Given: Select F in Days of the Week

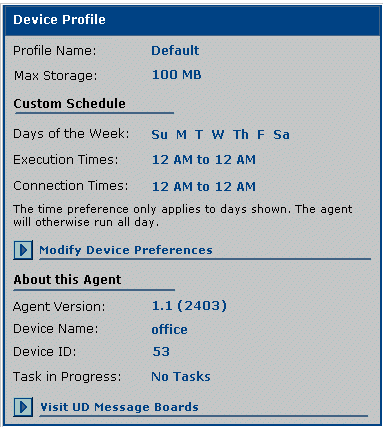Looking at the screenshot, I should (x=261, y=135).
